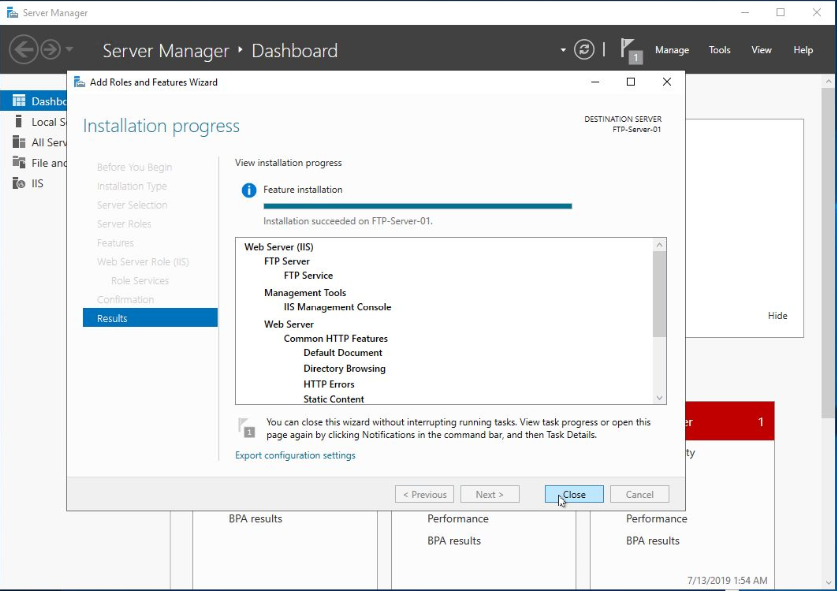Viewport: 837px width, 591px height.
Task: Open the Help menu
Action: [803, 50]
